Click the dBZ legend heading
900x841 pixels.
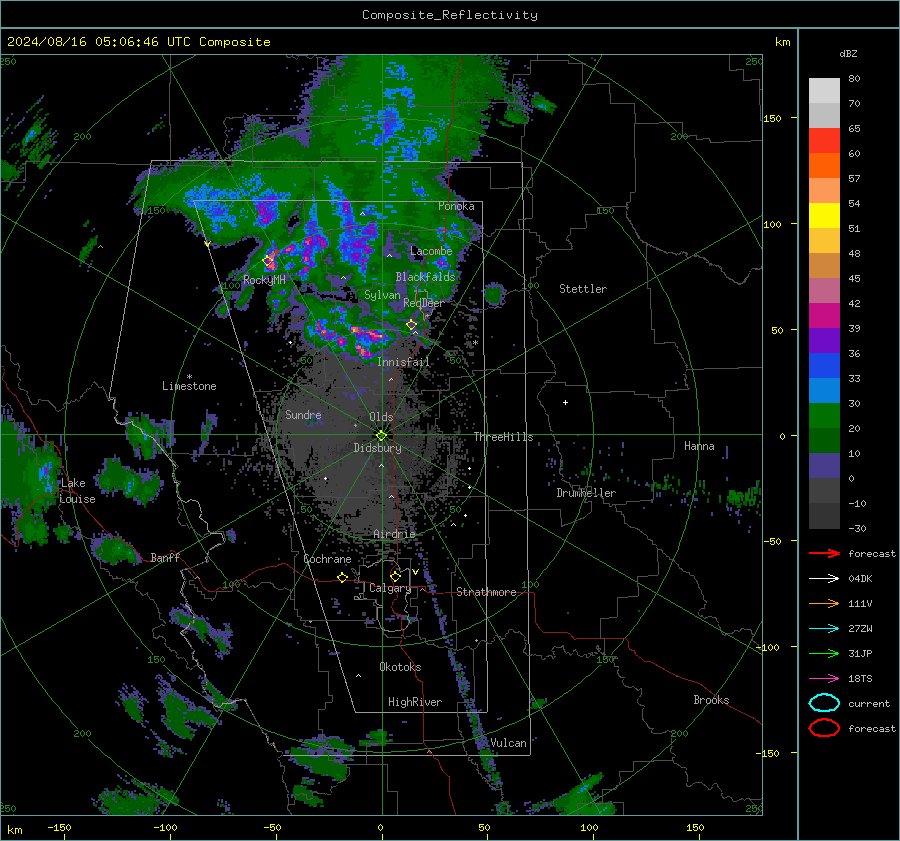point(848,53)
